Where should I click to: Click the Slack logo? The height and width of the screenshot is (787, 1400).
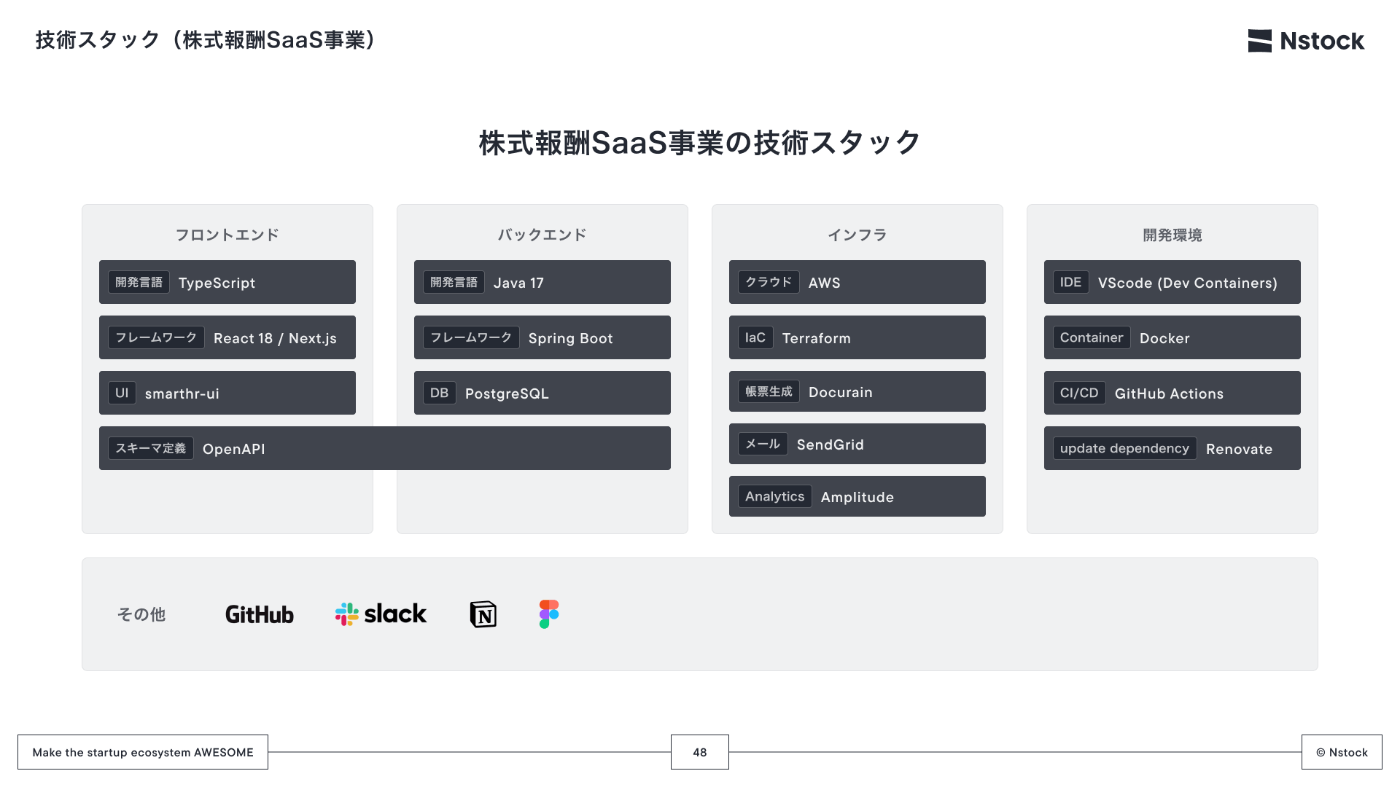coord(381,614)
